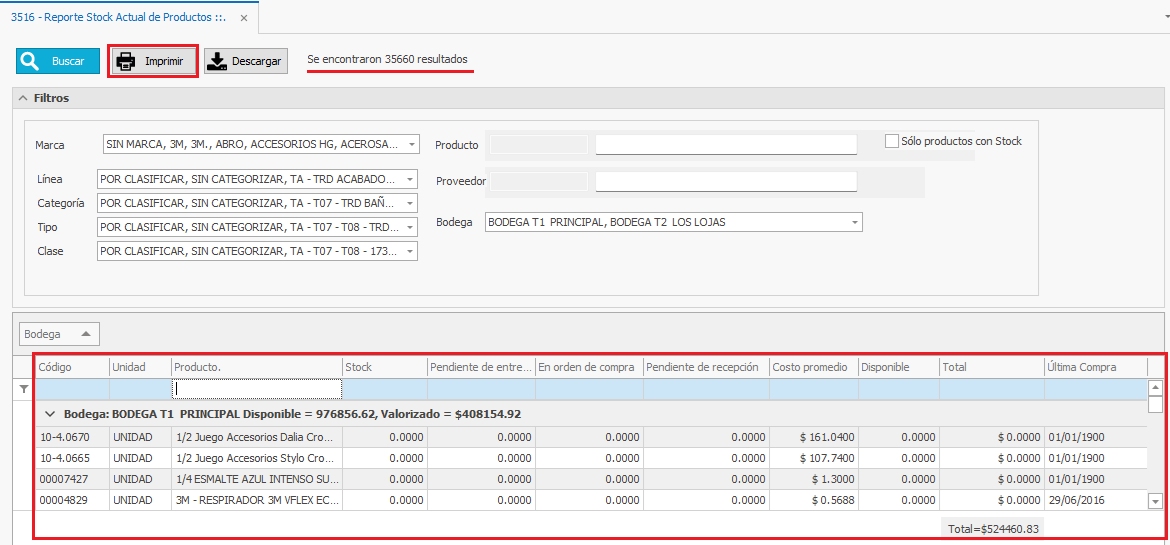The width and height of the screenshot is (1170, 545).
Task: Click the Producto name input field
Action: point(726,144)
